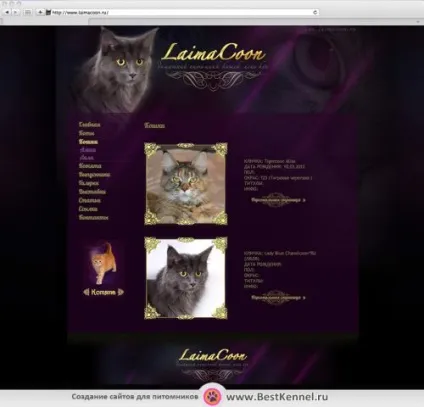Click the plus add-bookmark button
424x407 pixels.
click(x=40, y=12)
